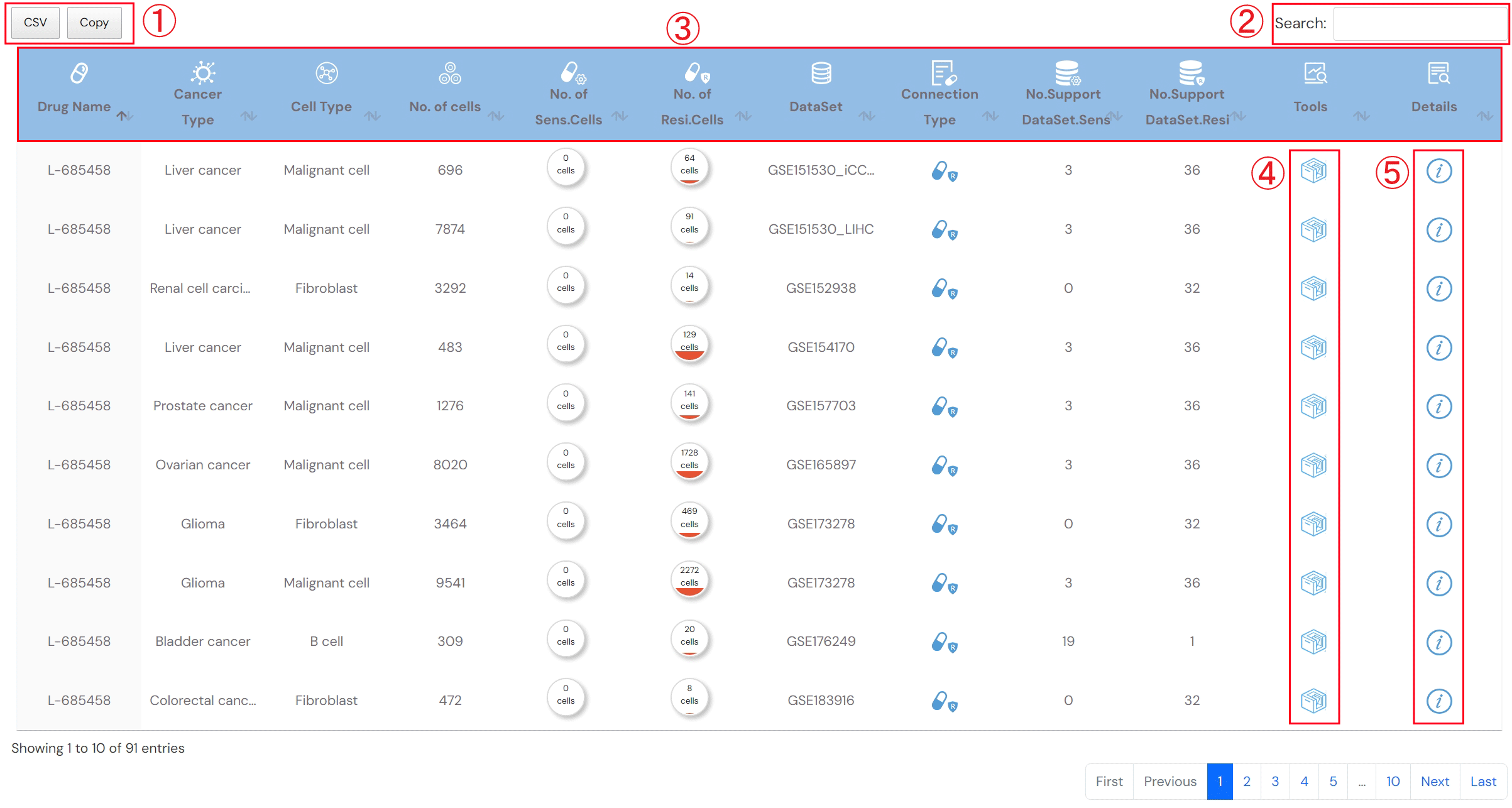This screenshot has width=1512, height=808.
Task: Open details info icon for GSE165897 row
Action: (1438, 465)
